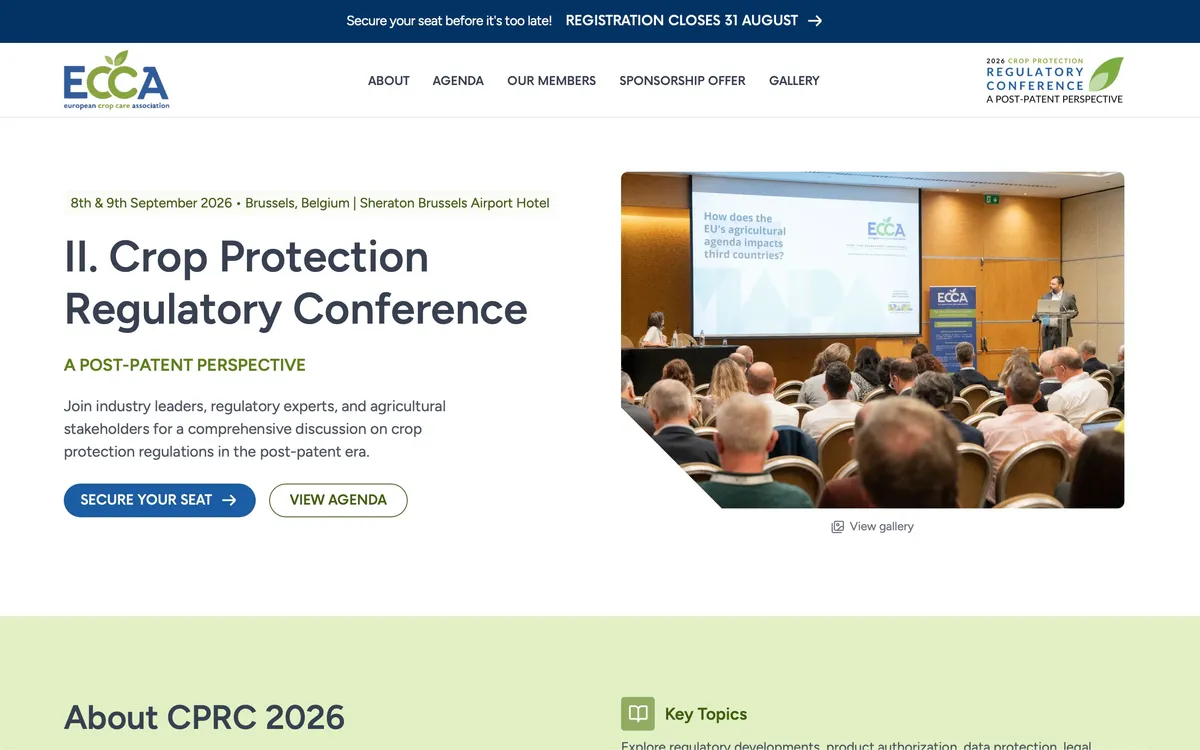This screenshot has width=1200, height=750.
Task: Open the View gallery link
Action: pos(872,527)
